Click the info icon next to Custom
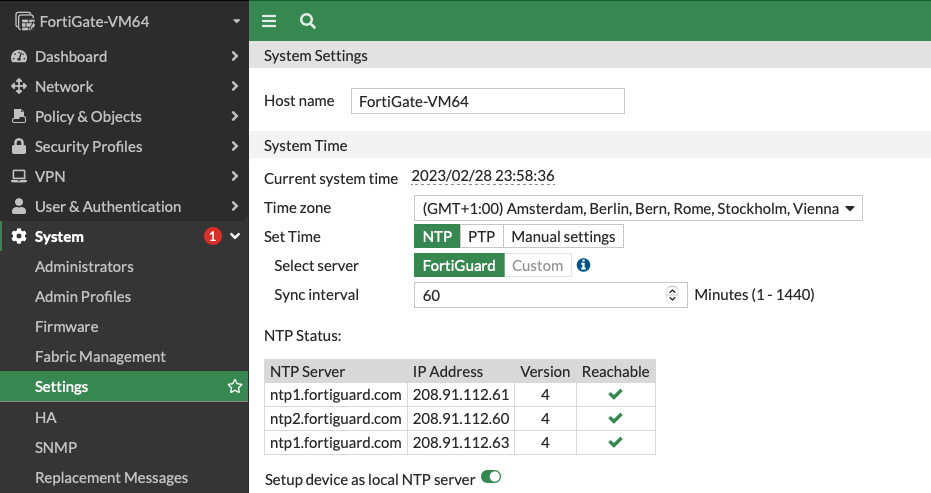 coord(584,265)
